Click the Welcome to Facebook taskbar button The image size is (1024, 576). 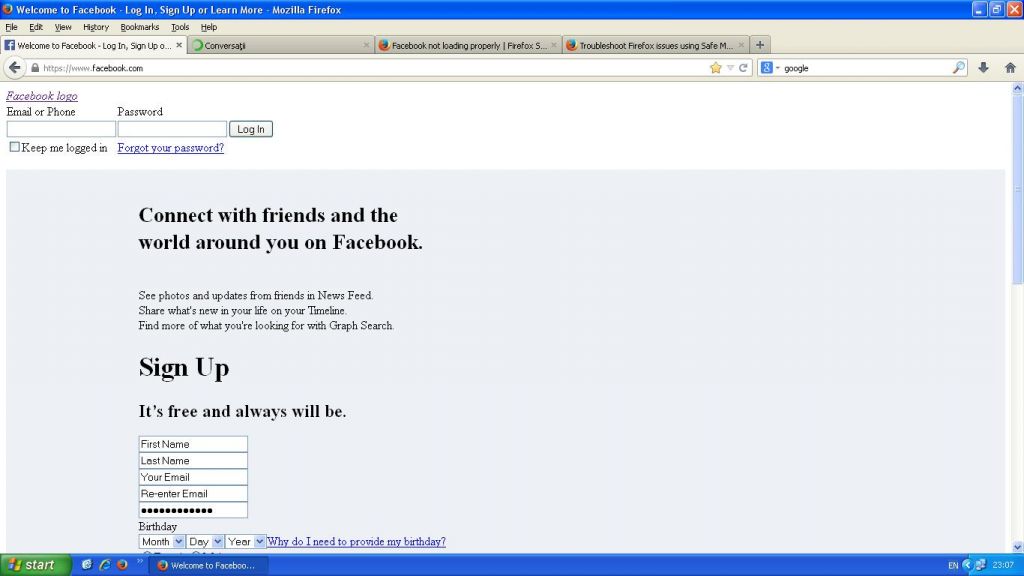point(208,566)
